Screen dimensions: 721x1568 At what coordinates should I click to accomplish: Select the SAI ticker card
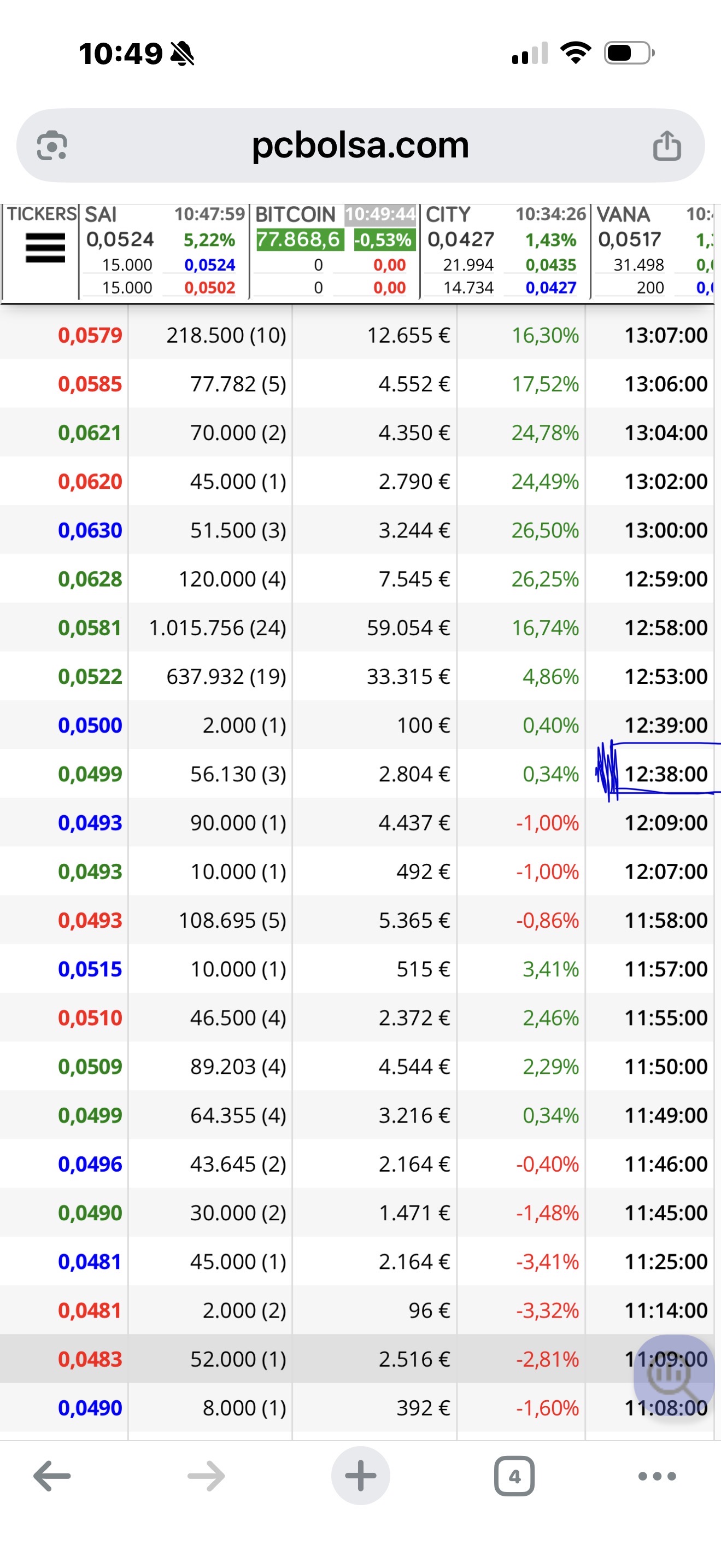pos(163,251)
